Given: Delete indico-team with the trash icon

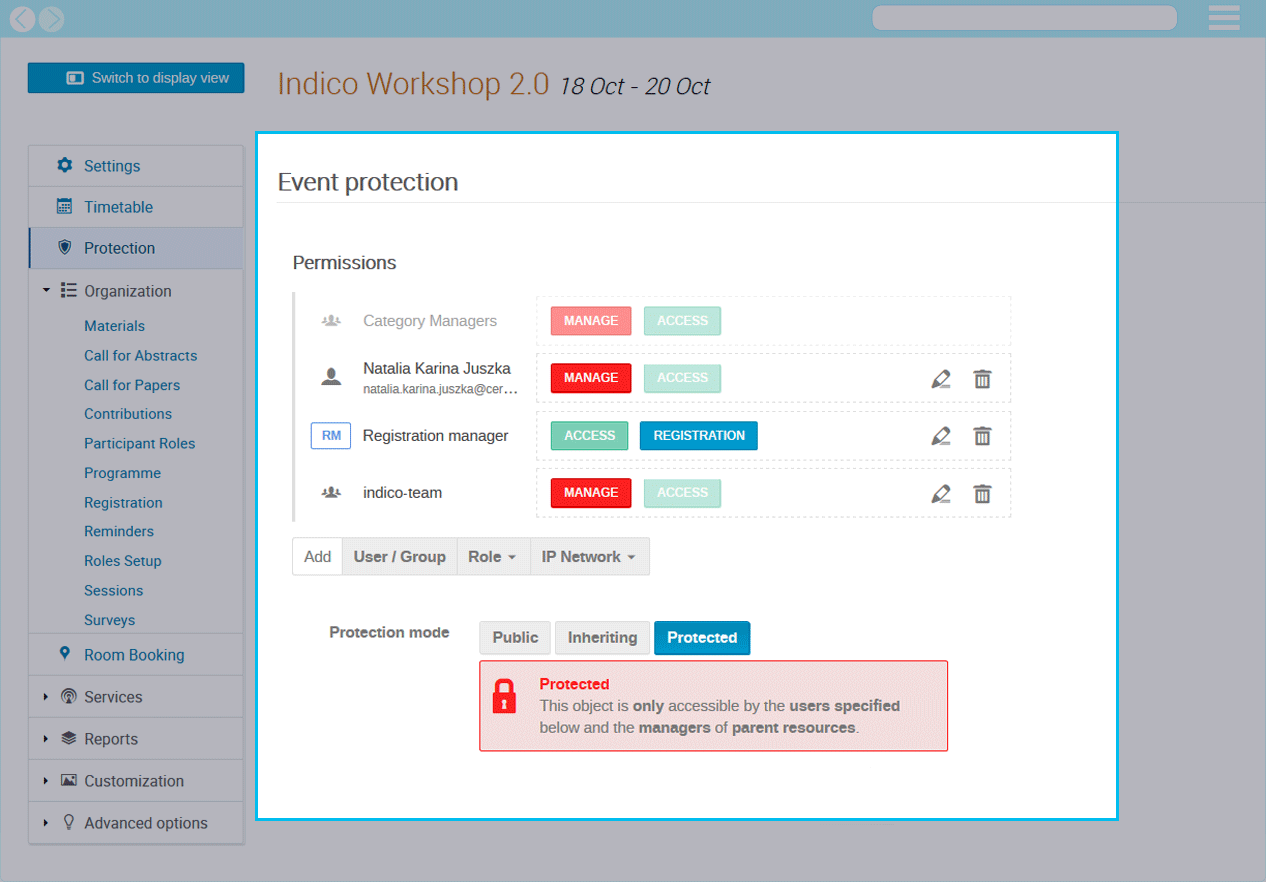Looking at the screenshot, I should coord(983,494).
